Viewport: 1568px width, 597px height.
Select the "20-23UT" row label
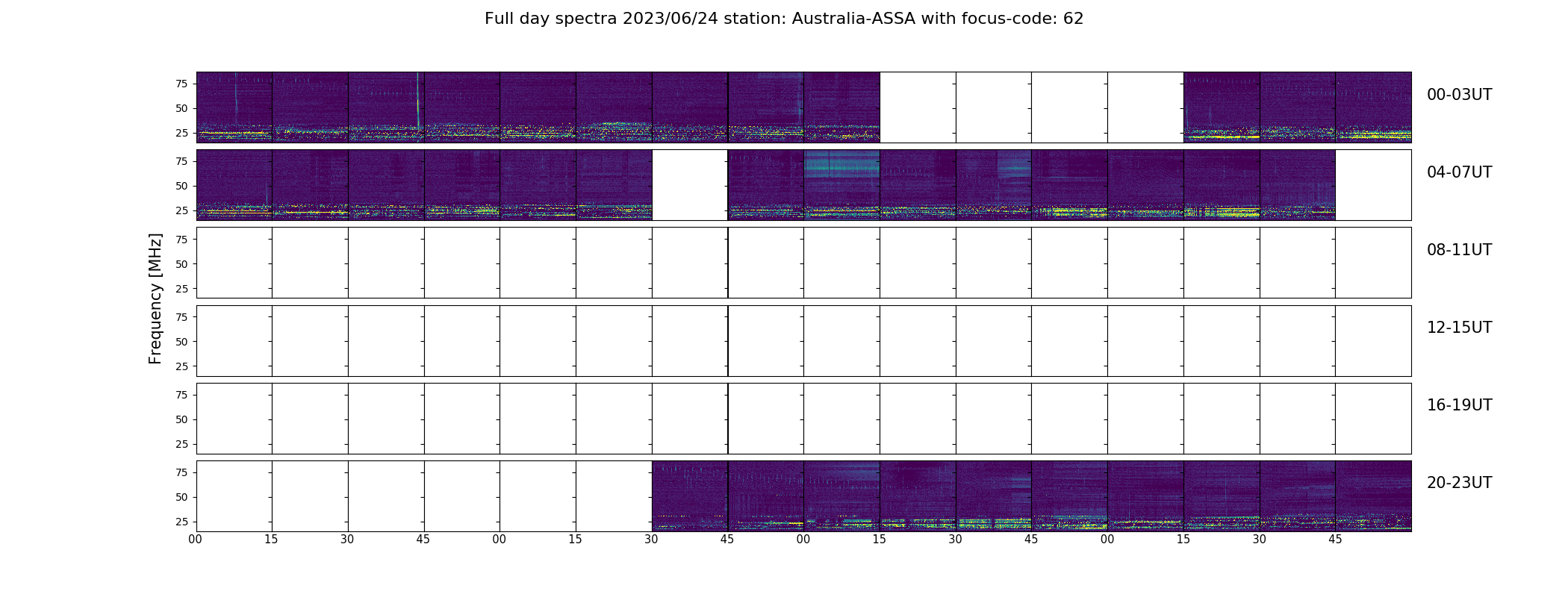tap(1459, 483)
